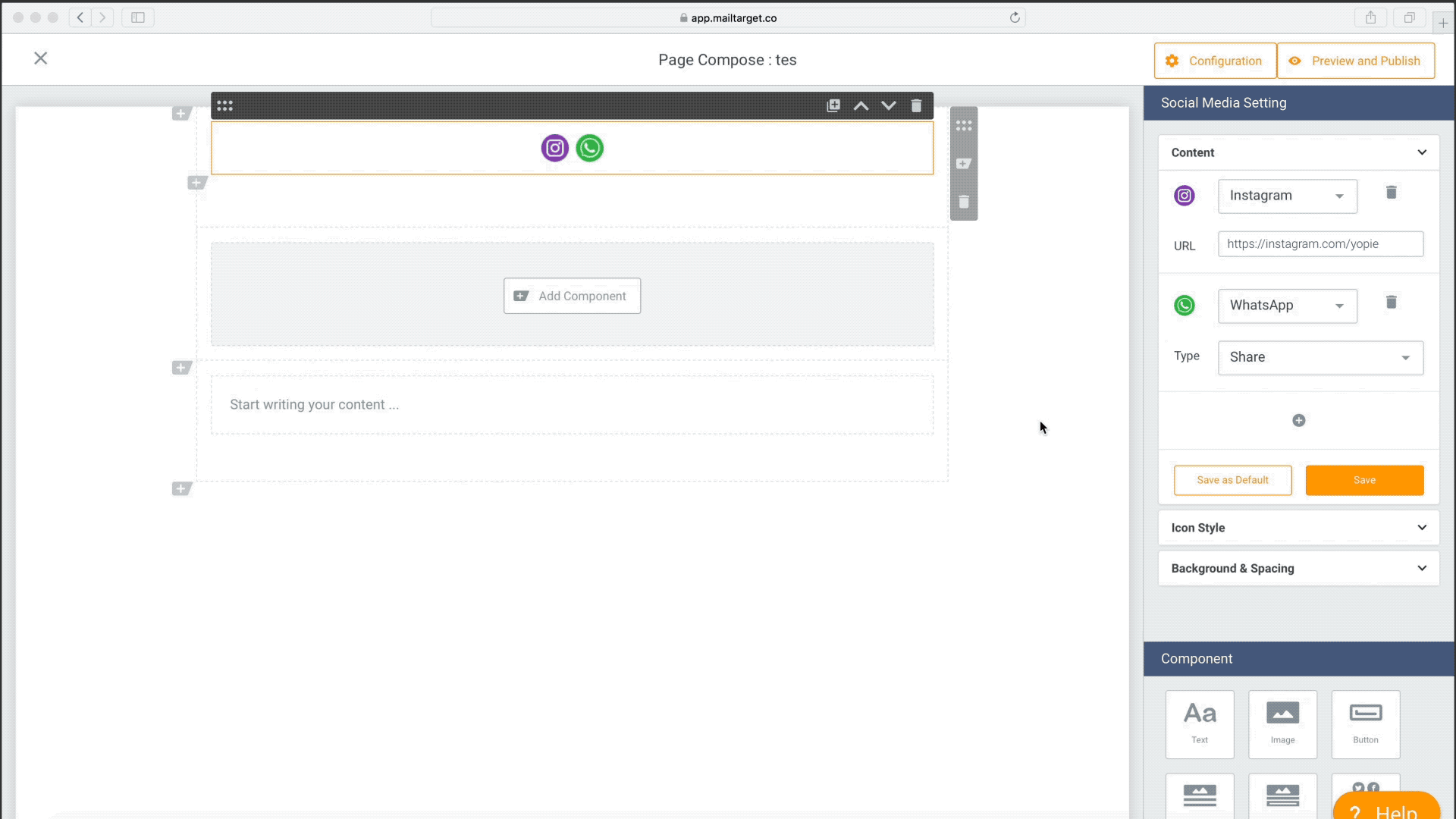This screenshot has height=819, width=1456.
Task: Click Save as Default button
Action: [x=1232, y=480]
